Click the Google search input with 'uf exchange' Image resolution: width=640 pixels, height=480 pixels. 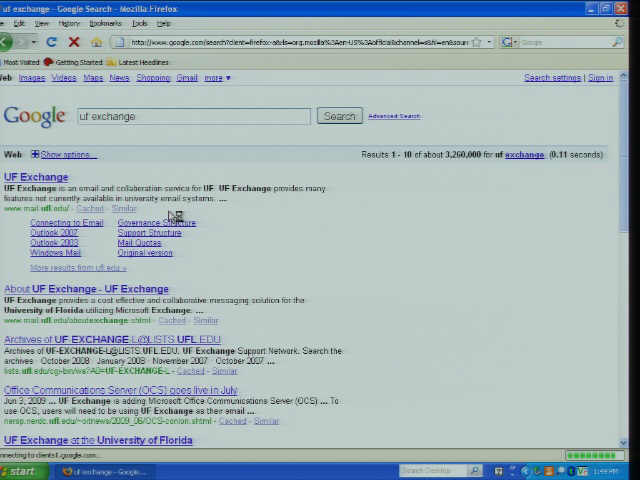click(194, 116)
